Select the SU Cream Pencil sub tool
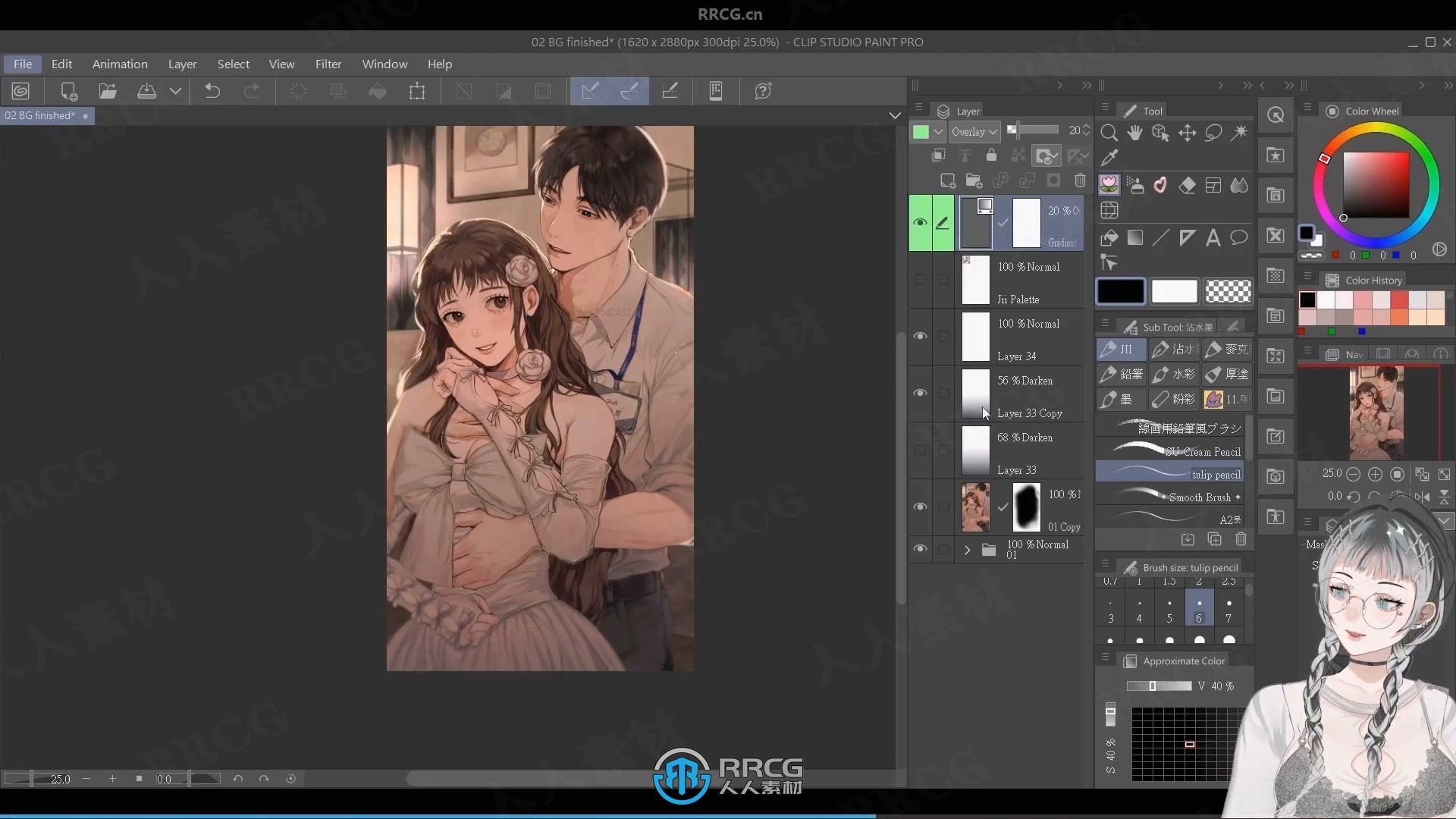The image size is (1456, 819). 1169,450
